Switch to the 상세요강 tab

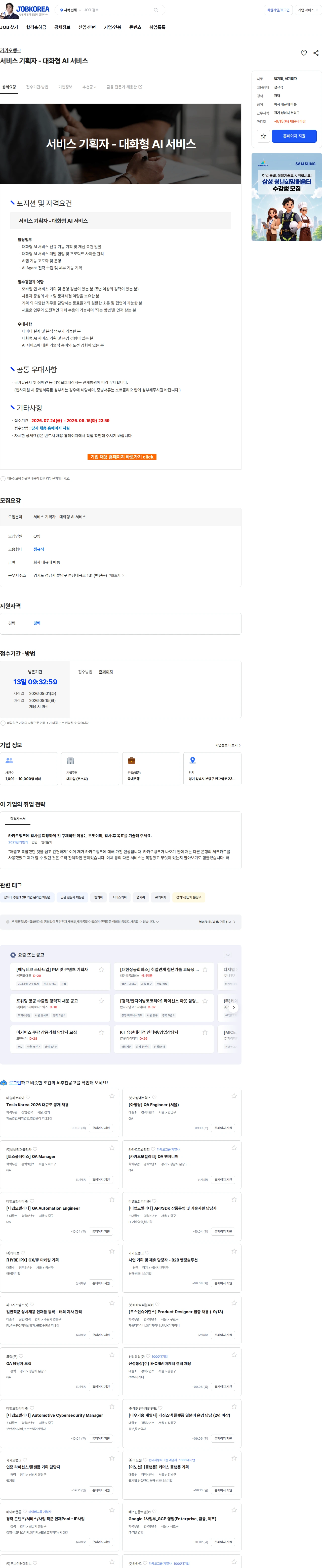point(9,87)
